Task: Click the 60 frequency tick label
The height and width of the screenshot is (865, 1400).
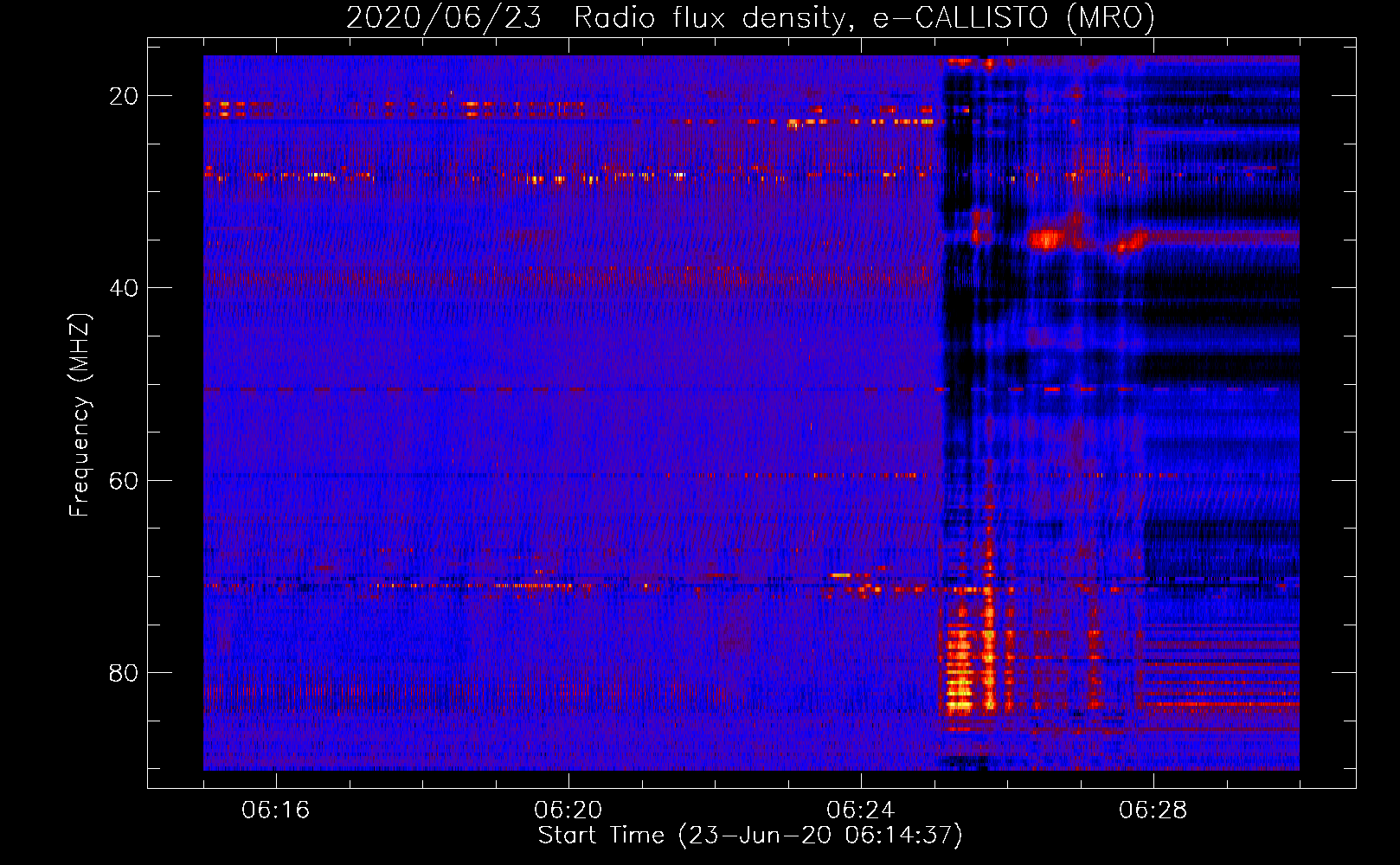Action: click(x=124, y=480)
